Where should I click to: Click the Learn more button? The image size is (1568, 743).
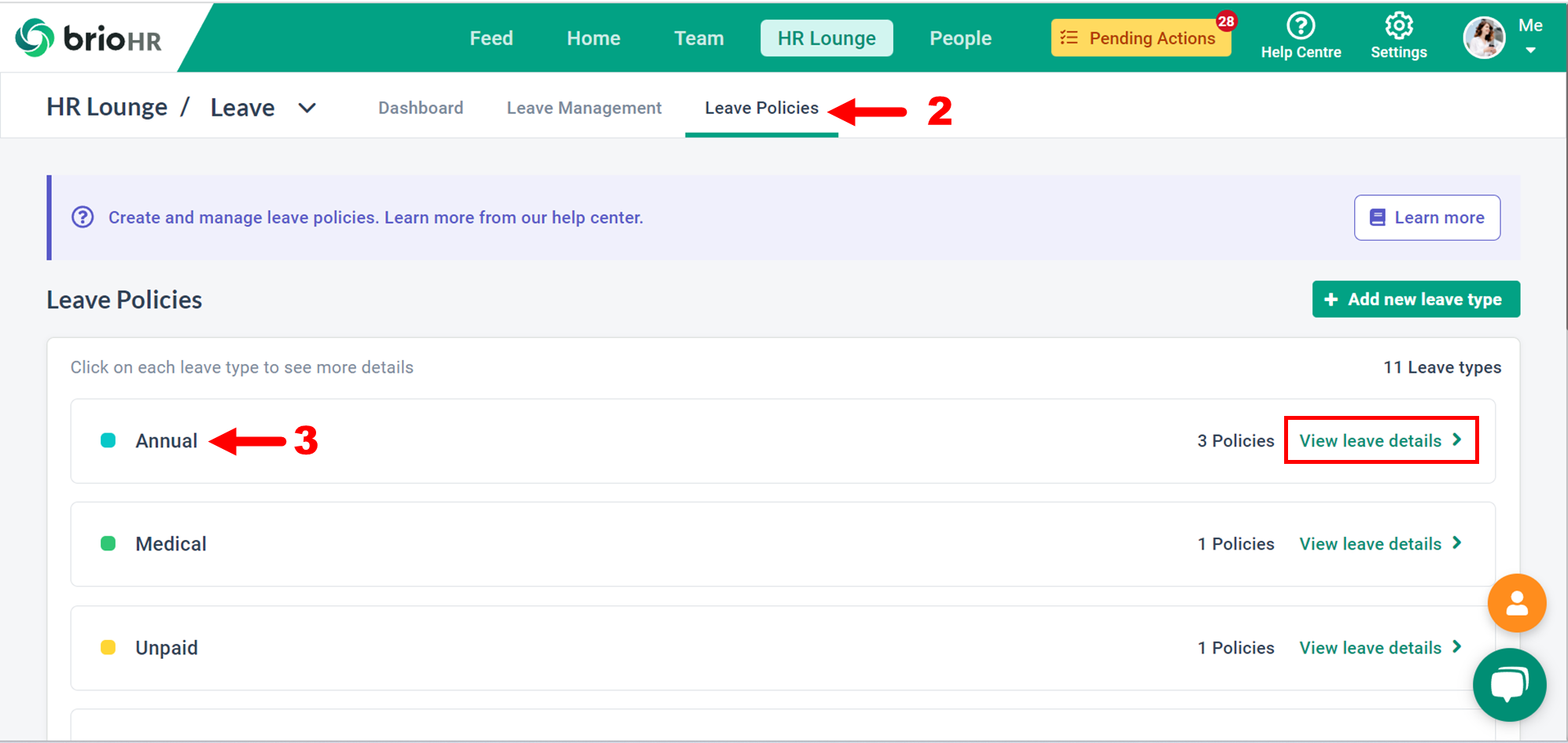pyautogui.click(x=1426, y=218)
